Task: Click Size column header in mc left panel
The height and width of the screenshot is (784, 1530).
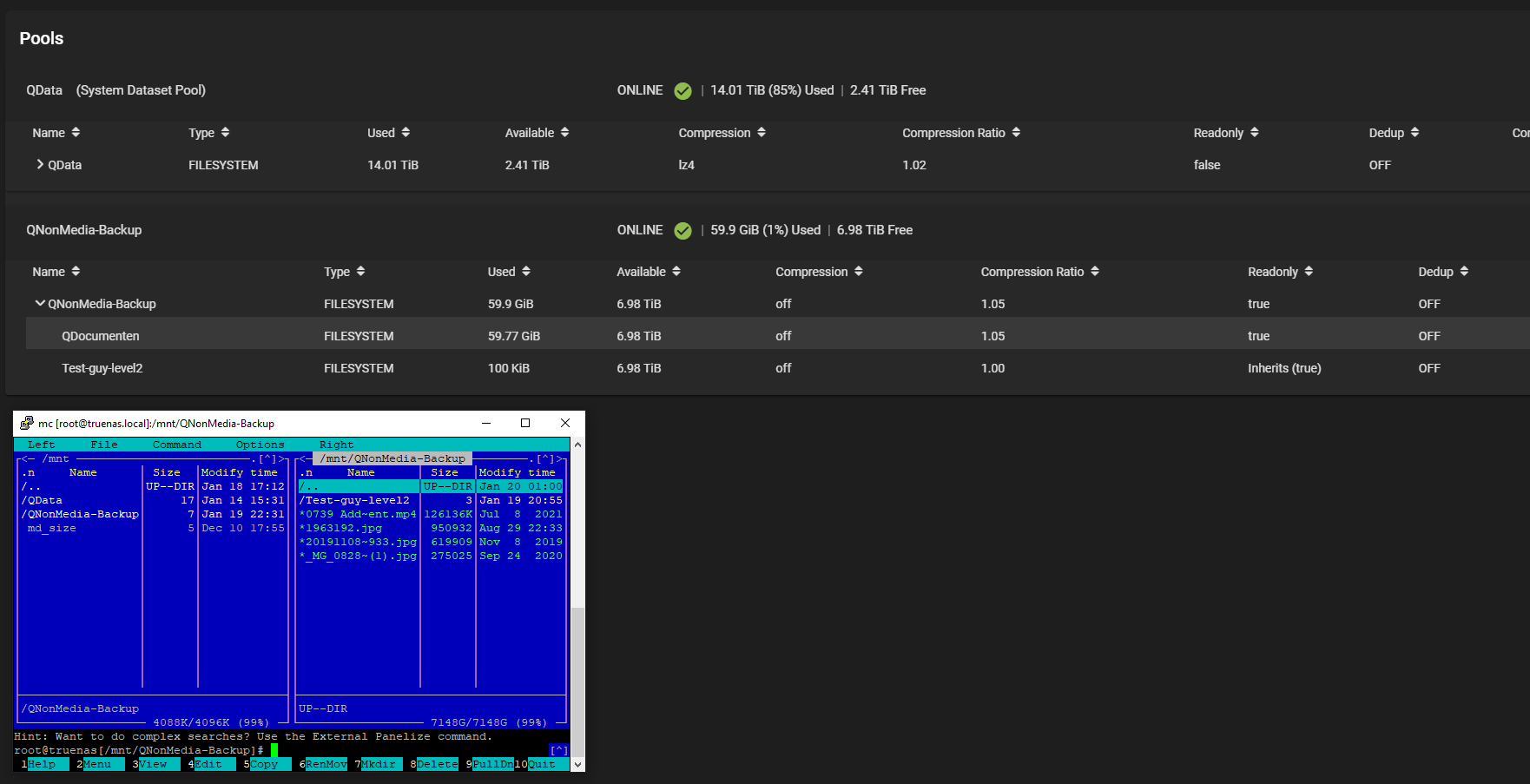Action: click(167, 472)
